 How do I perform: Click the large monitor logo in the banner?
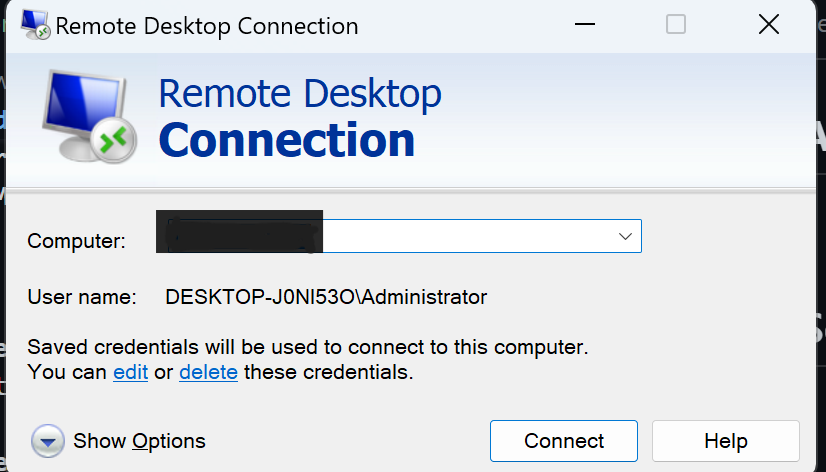coord(86,118)
